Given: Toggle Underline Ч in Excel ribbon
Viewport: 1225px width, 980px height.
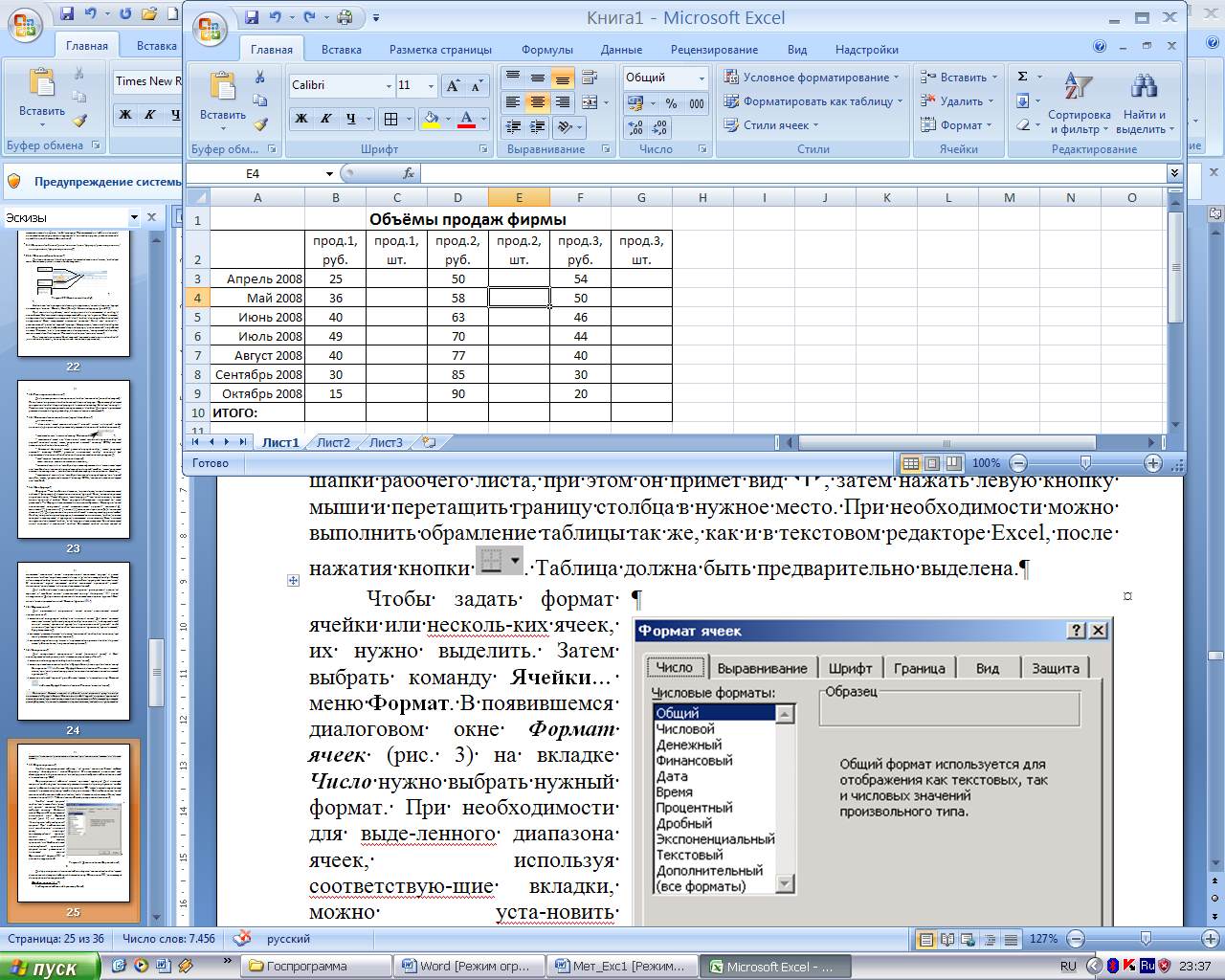Looking at the screenshot, I should (351, 119).
